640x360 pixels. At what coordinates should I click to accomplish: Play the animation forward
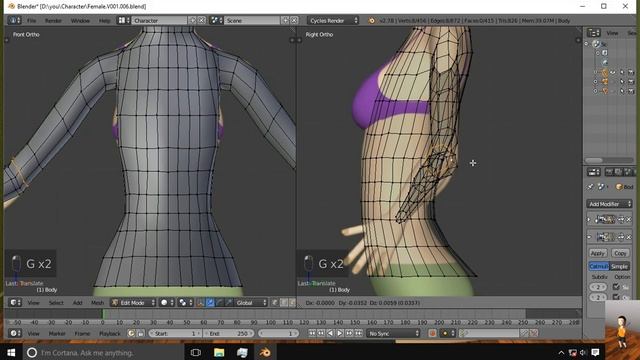pyautogui.click(x=340, y=333)
